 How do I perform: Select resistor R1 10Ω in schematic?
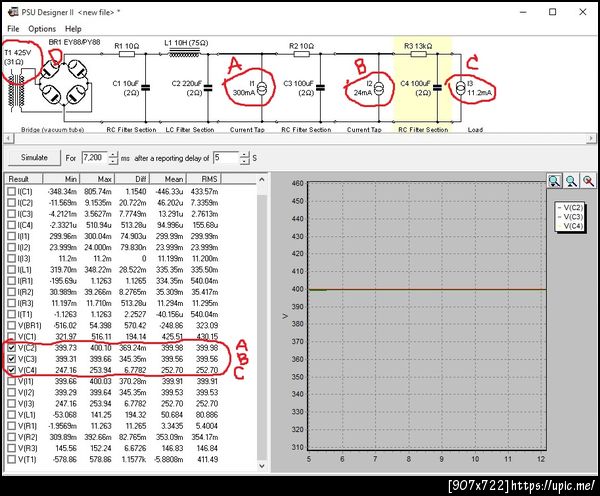(127, 54)
